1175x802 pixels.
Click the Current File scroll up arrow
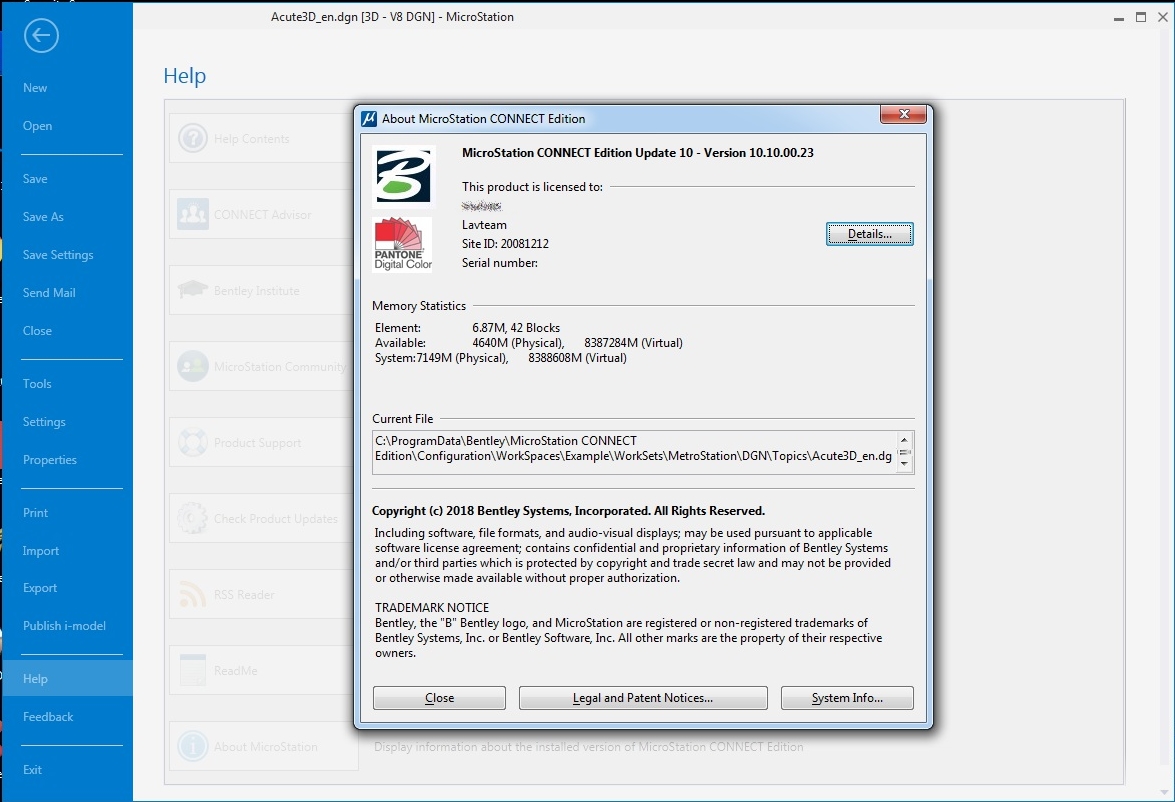[904, 440]
